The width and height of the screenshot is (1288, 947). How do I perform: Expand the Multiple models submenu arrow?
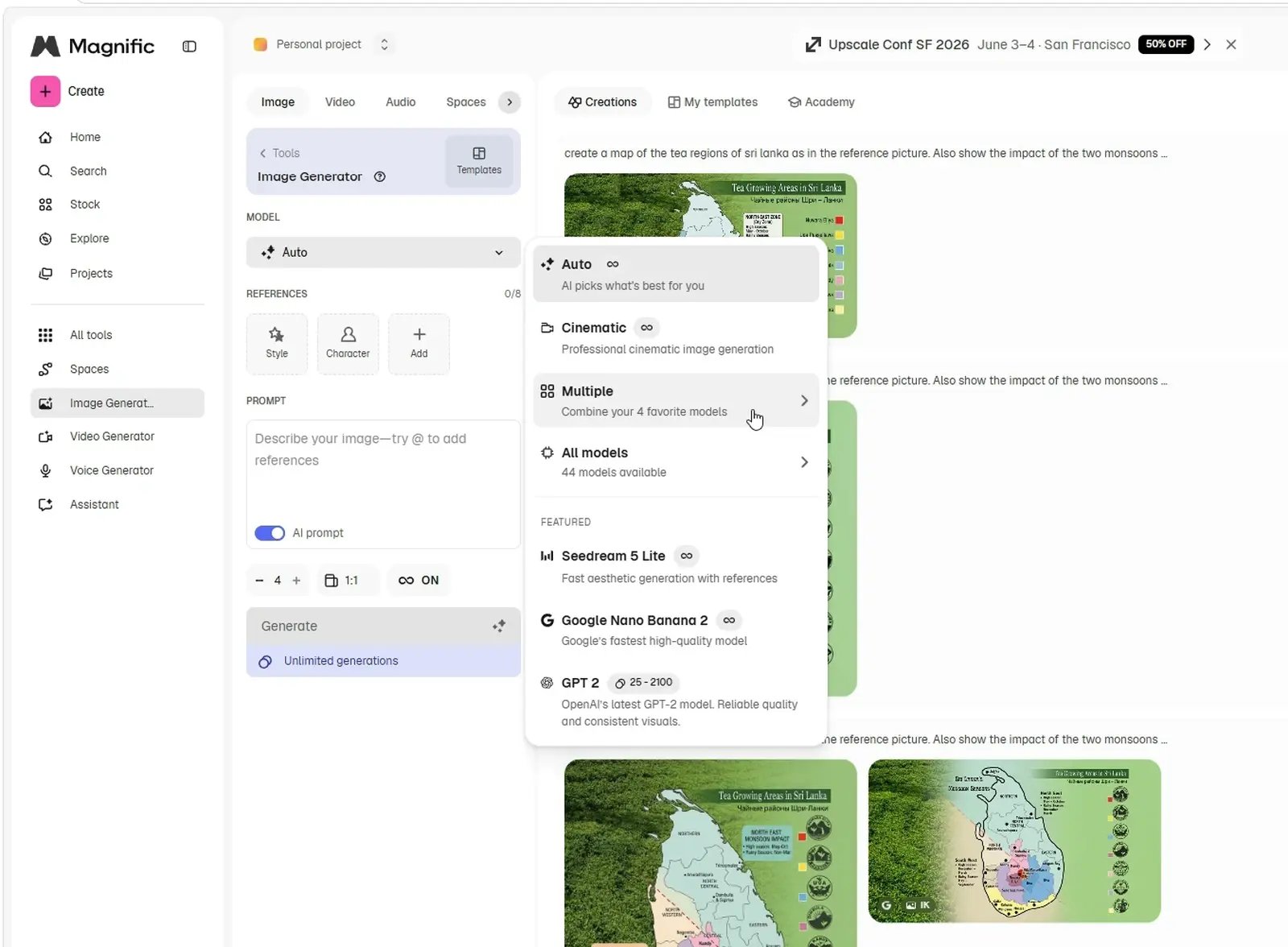coord(804,401)
